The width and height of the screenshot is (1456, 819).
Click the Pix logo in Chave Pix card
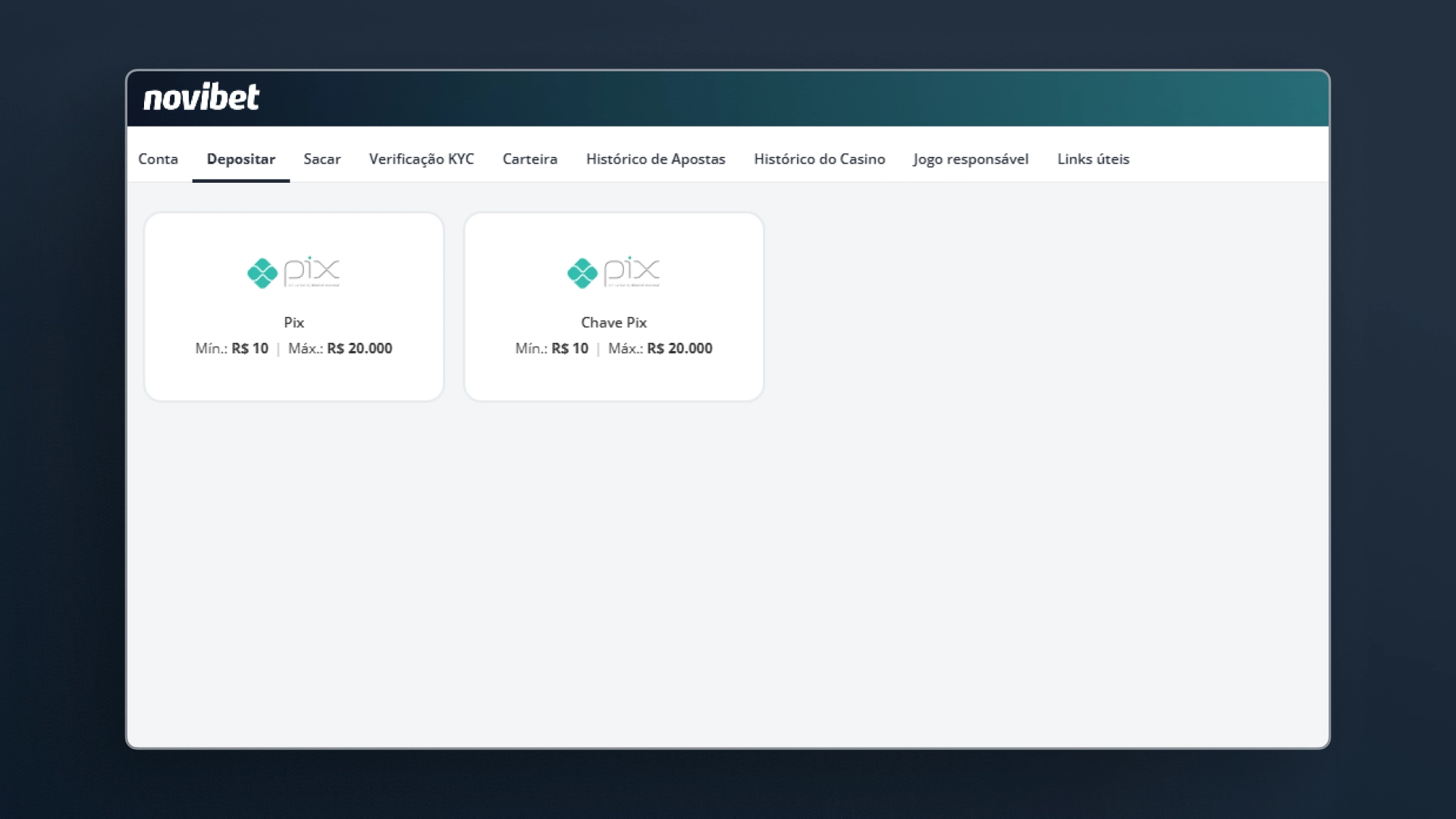(613, 272)
